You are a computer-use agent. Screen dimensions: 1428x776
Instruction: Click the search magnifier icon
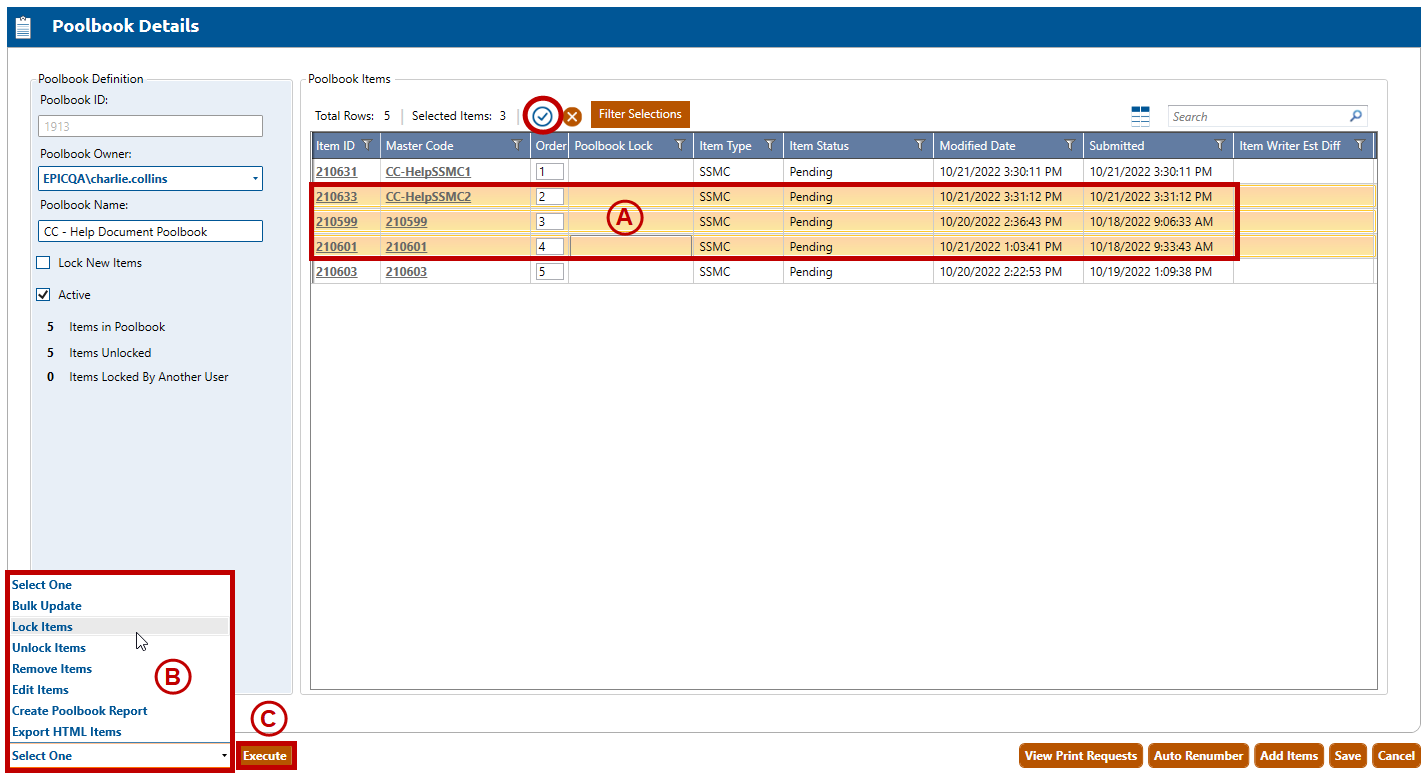coord(1356,116)
